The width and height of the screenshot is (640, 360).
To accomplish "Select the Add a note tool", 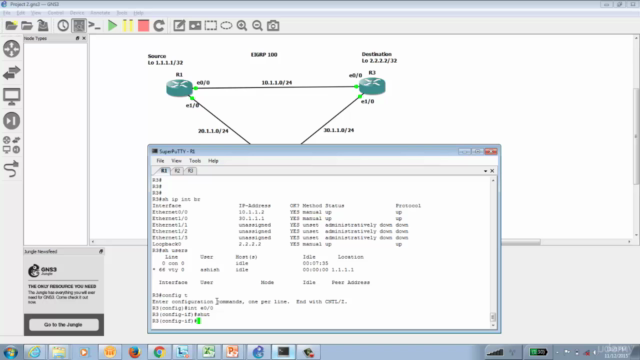I will click(x=179, y=26).
